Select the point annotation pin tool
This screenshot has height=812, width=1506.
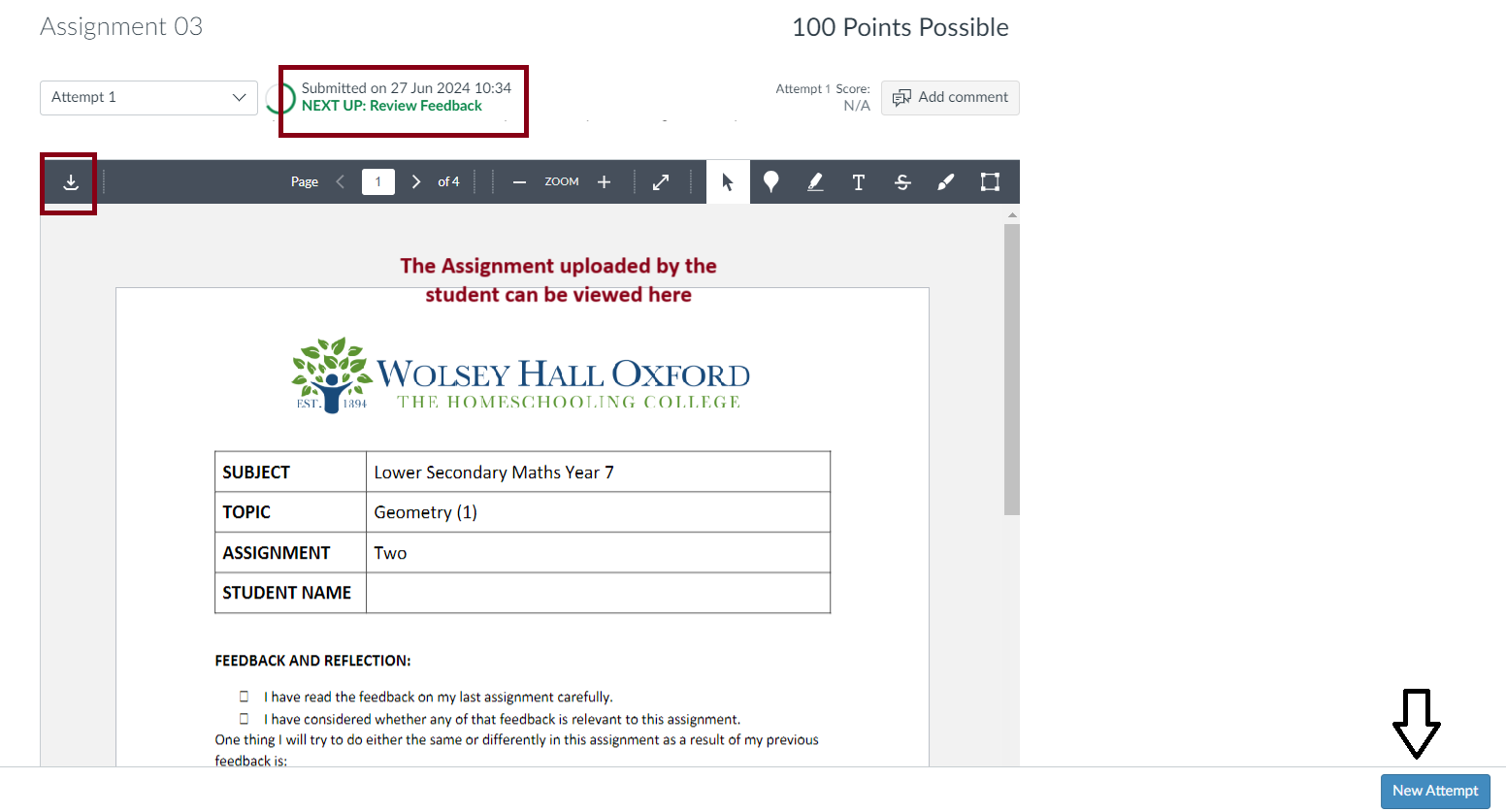point(771,181)
